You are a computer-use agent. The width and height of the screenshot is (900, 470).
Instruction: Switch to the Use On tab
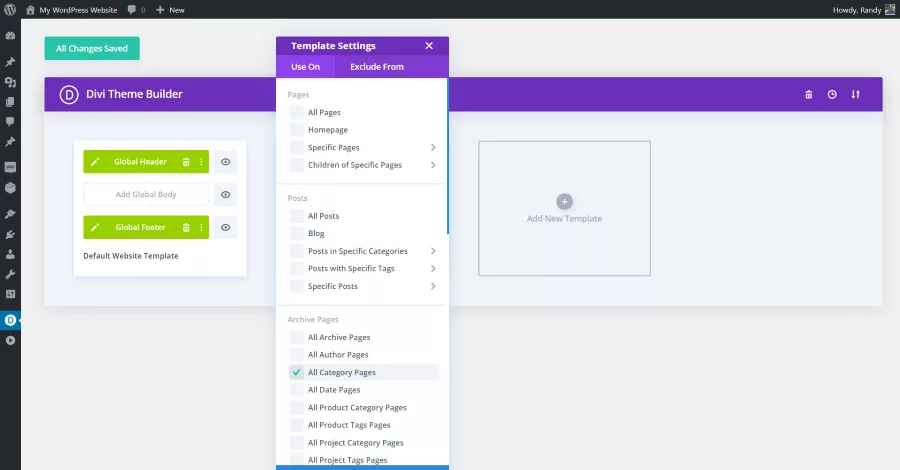click(x=305, y=67)
